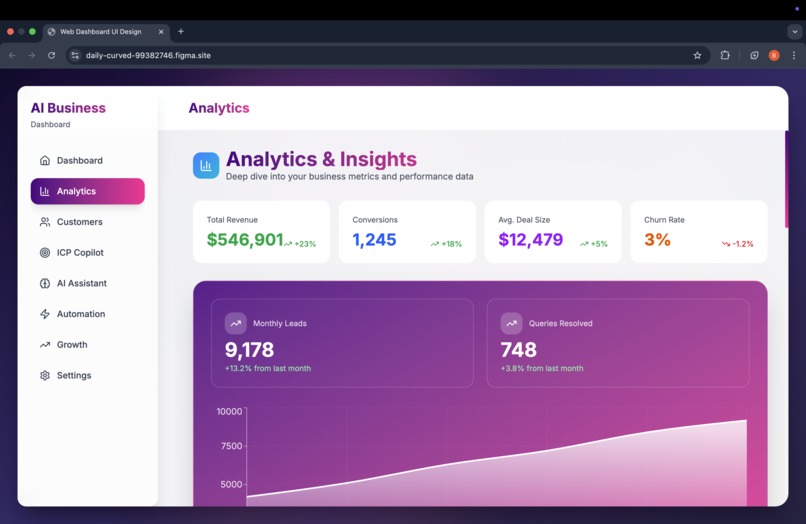This screenshot has height=524, width=806.
Task: Click the blue Analytics & Insights chart icon
Action: pyautogui.click(x=206, y=166)
